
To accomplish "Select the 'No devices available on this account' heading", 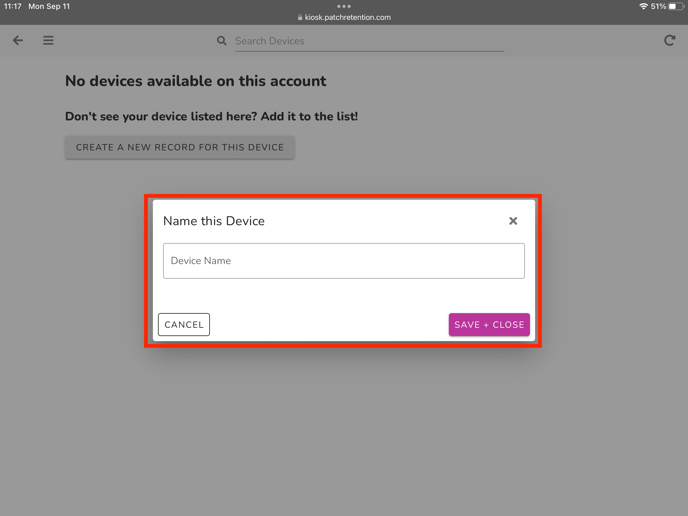I will 196,81.
